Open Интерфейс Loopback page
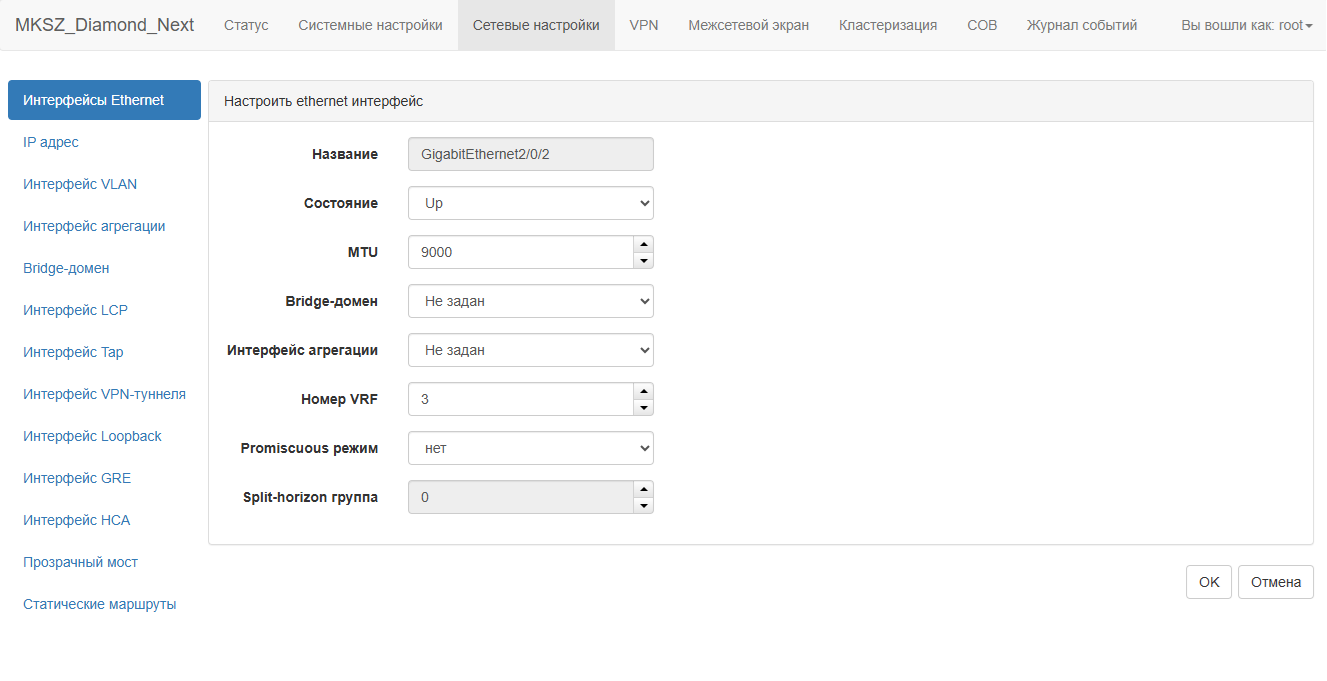This screenshot has width=1327, height=681. click(x=104, y=436)
